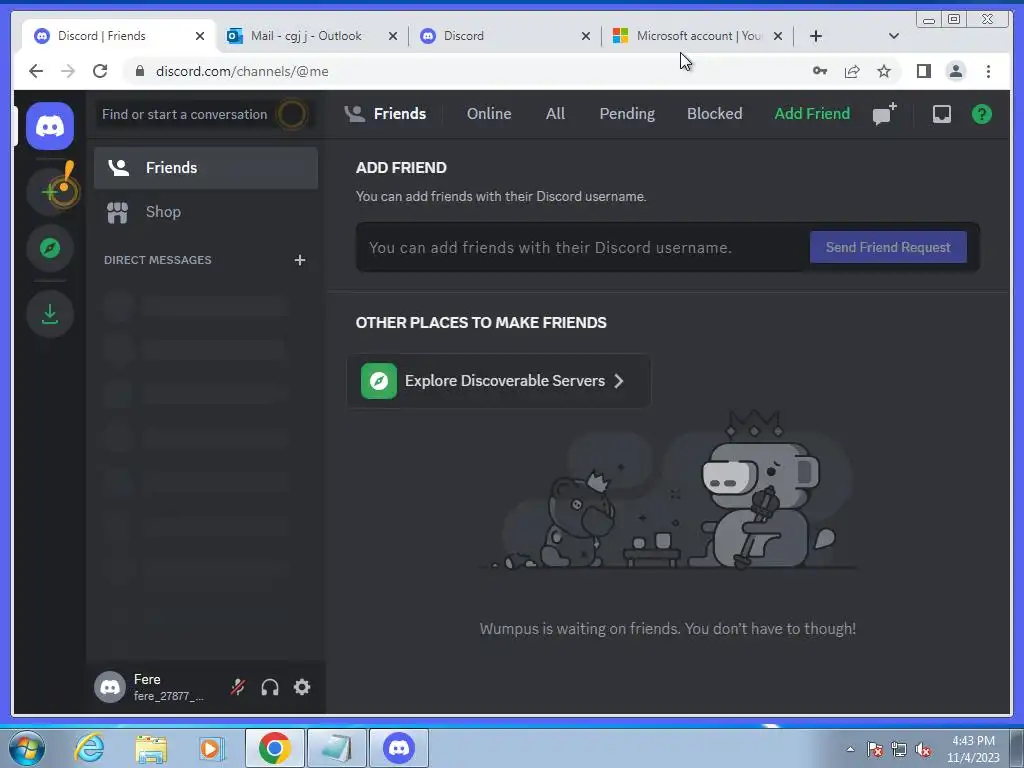Screen dimensions: 1024x768
Task: Toggle browser side panel icon
Action: (x=923, y=71)
